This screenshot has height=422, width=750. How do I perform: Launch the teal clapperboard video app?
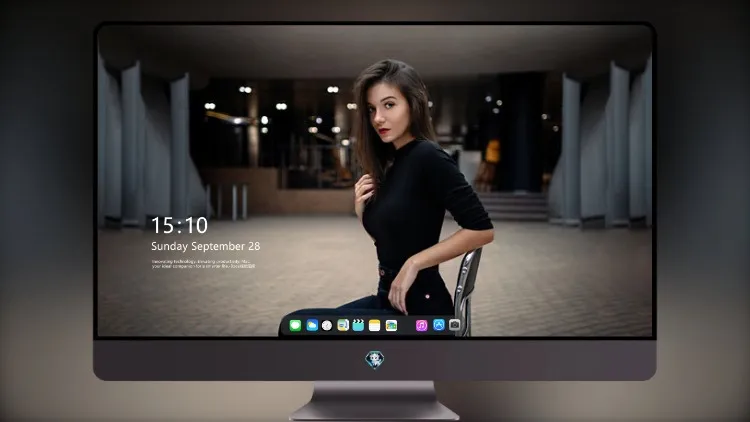(x=358, y=326)
